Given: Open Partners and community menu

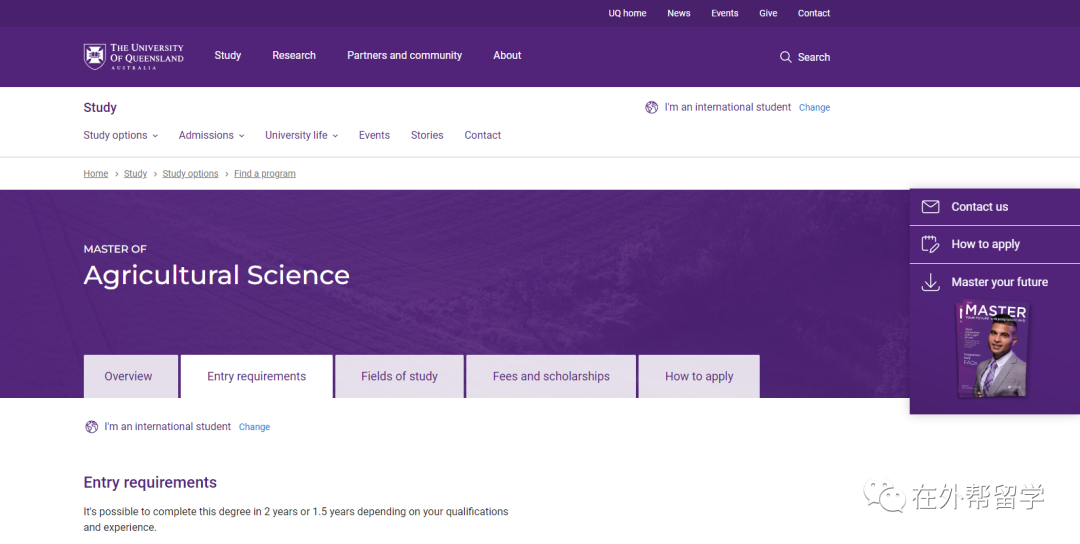Looking at the screenshot, I should 404,56.
